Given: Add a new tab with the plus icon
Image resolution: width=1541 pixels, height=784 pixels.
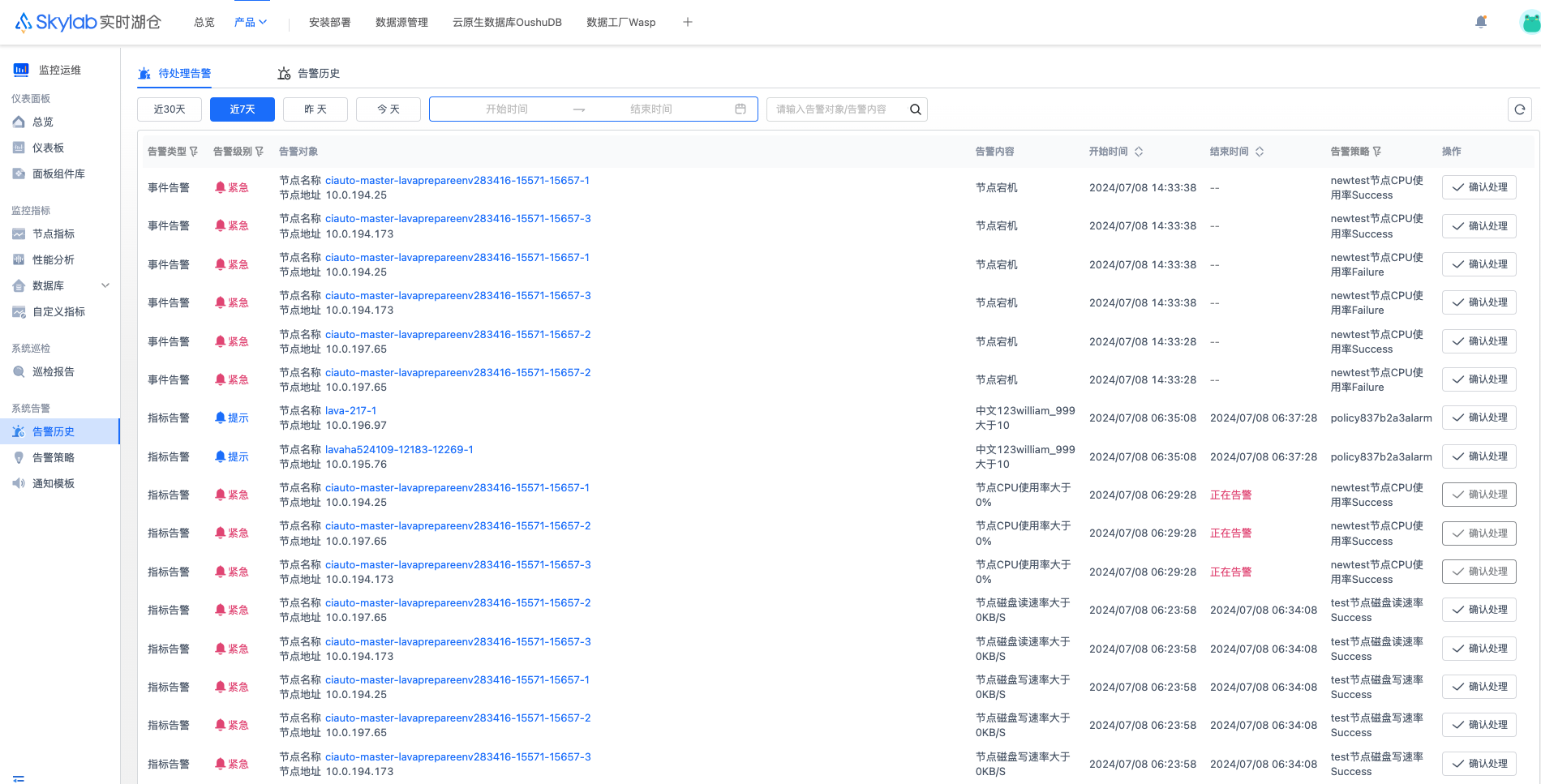Looking at the screenshot, I should [688, 22].
